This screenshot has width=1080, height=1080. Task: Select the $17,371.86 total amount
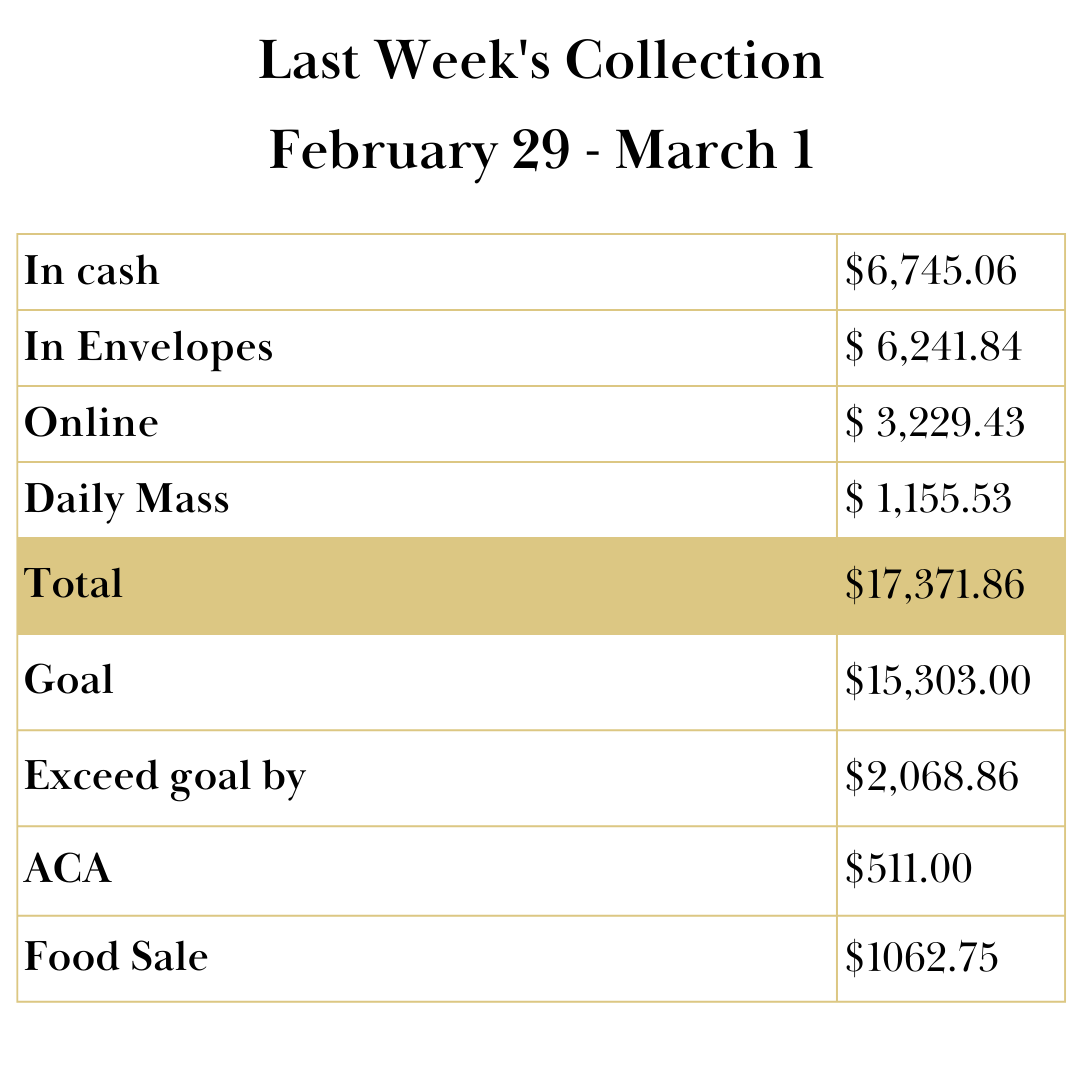pyautogui.click(x=935, y=585)
